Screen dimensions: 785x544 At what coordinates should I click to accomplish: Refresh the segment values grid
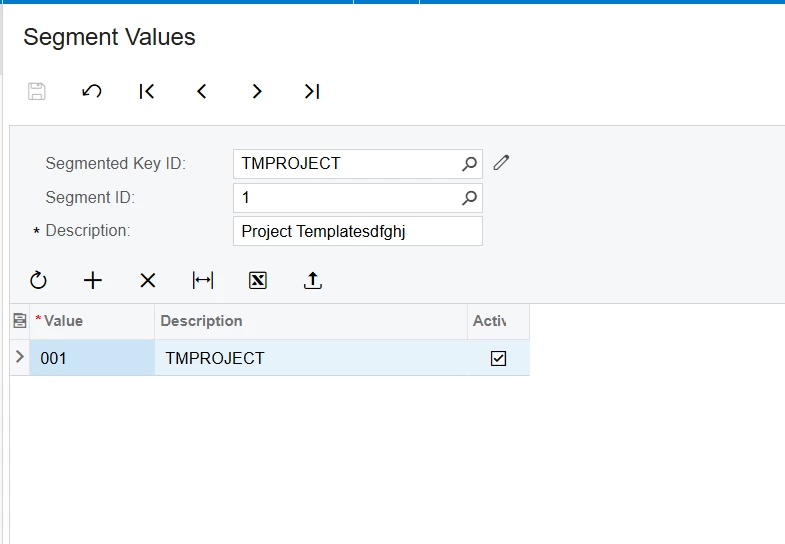click(x=38, y=281)
